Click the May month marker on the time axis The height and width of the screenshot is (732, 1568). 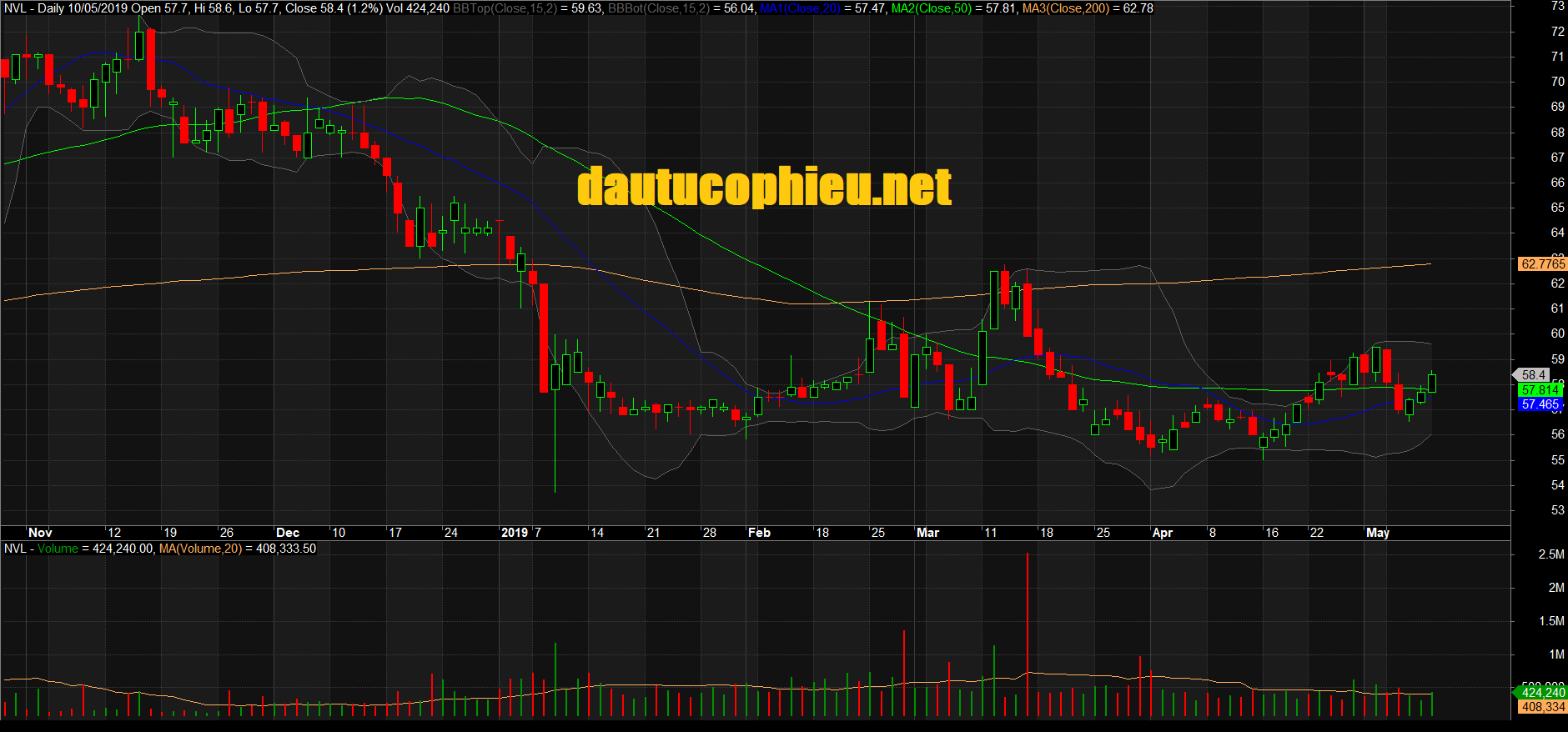1378,533
